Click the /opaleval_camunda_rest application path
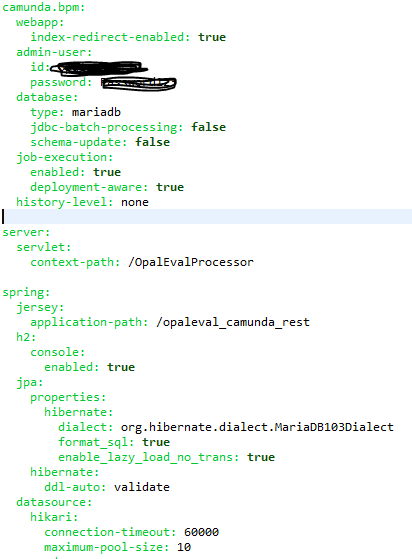Viewport: 412px width, 559px height. (x=233, y=322)
